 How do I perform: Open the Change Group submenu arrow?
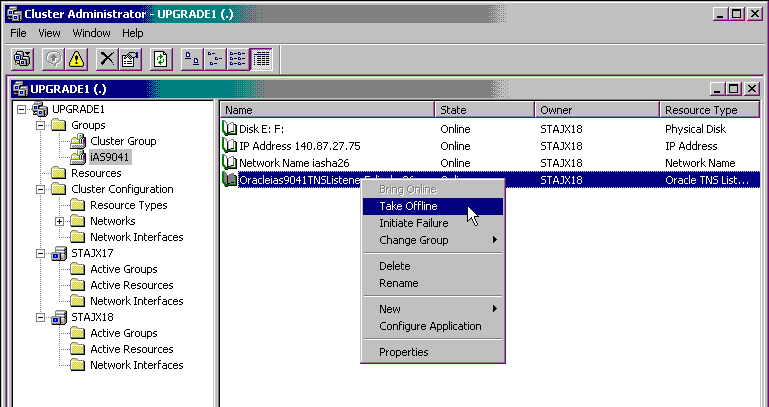[495, 240]
